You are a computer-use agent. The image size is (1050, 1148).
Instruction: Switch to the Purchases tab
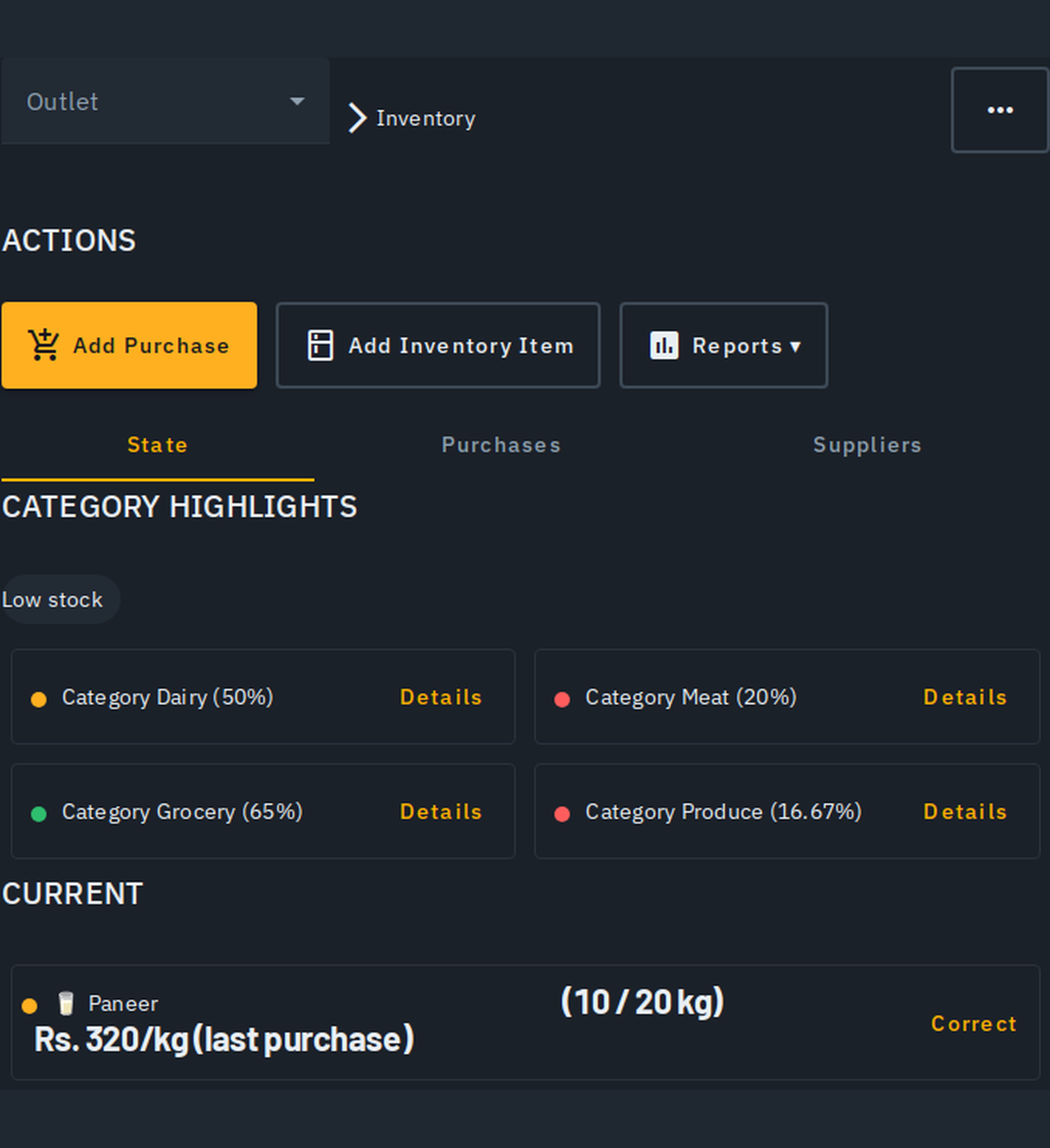[501, 445]
